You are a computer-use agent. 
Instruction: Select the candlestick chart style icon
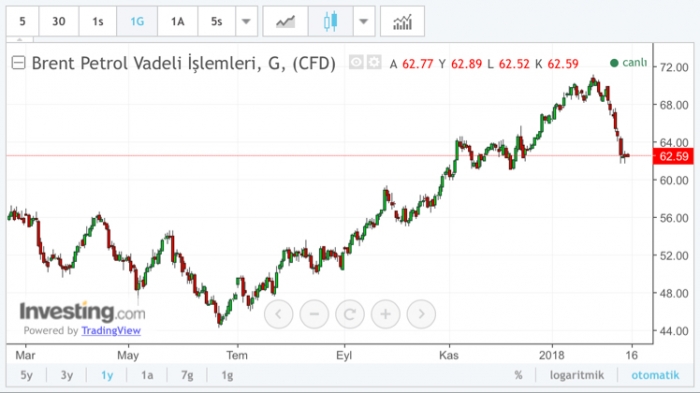[330, 21]
